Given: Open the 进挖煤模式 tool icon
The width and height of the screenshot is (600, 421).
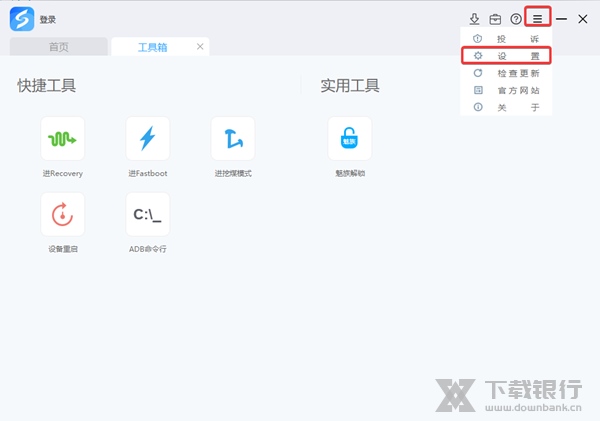Looking at the screenshot, I should 233,139.
